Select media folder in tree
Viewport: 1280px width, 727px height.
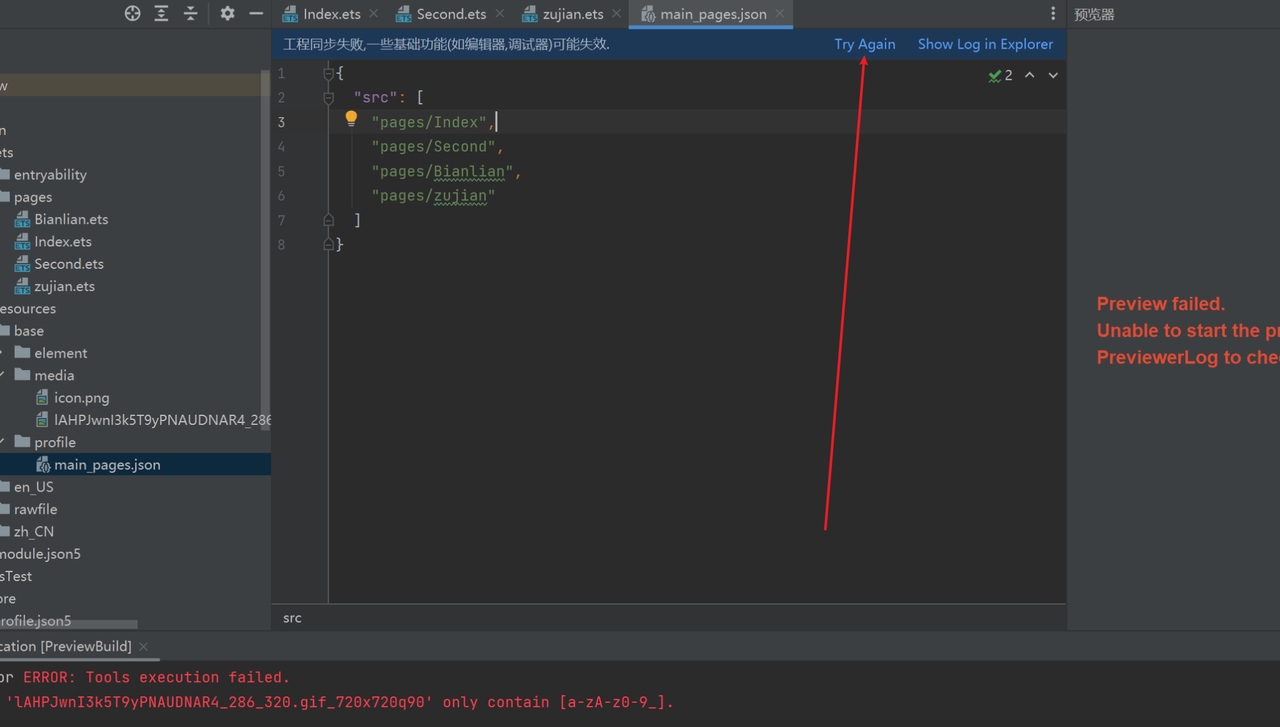point(54,375)
